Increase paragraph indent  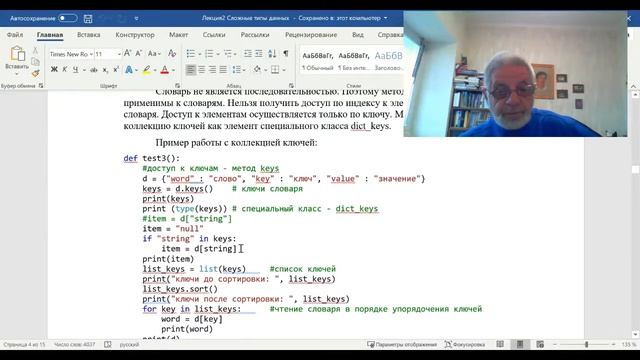click(259, 53)
